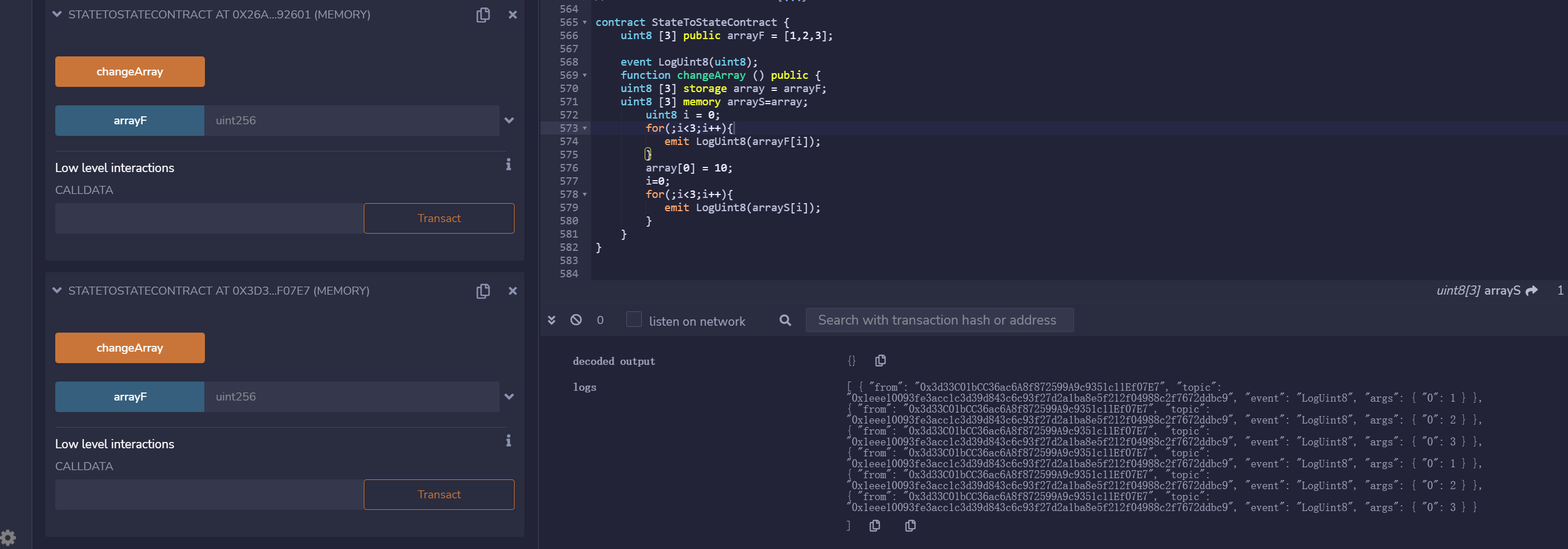This screenshot has width=1568, height=549.
Task: Open the settings gear in sidebar
Action: 8,538
